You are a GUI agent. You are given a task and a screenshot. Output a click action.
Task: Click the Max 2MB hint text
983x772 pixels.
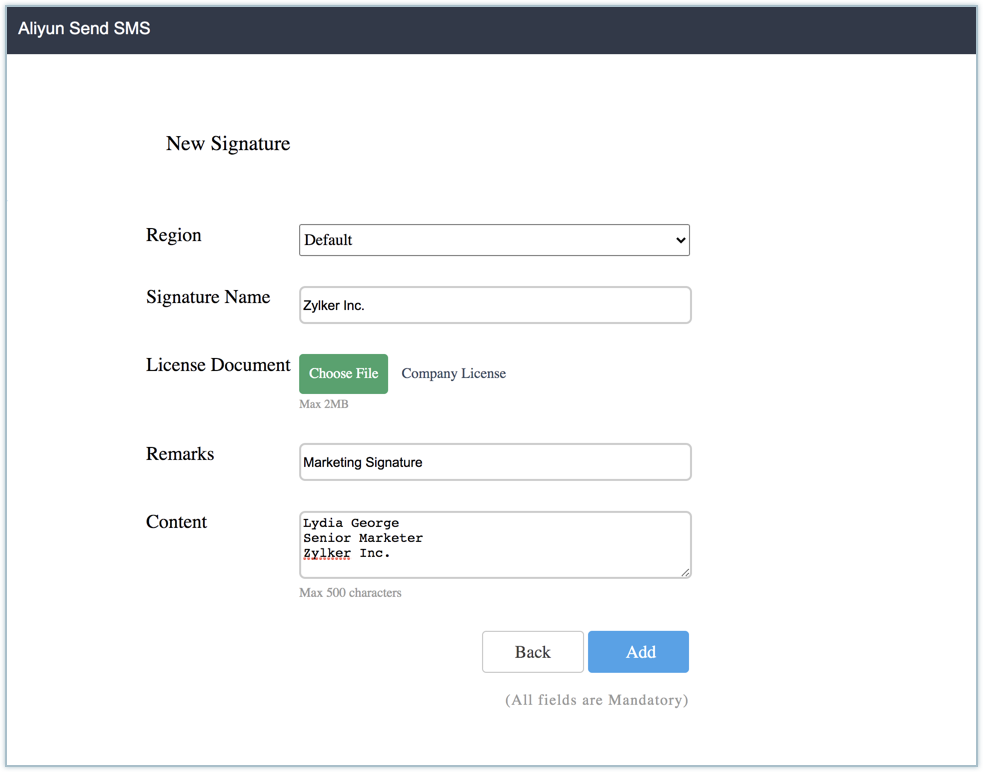(323, 405)
